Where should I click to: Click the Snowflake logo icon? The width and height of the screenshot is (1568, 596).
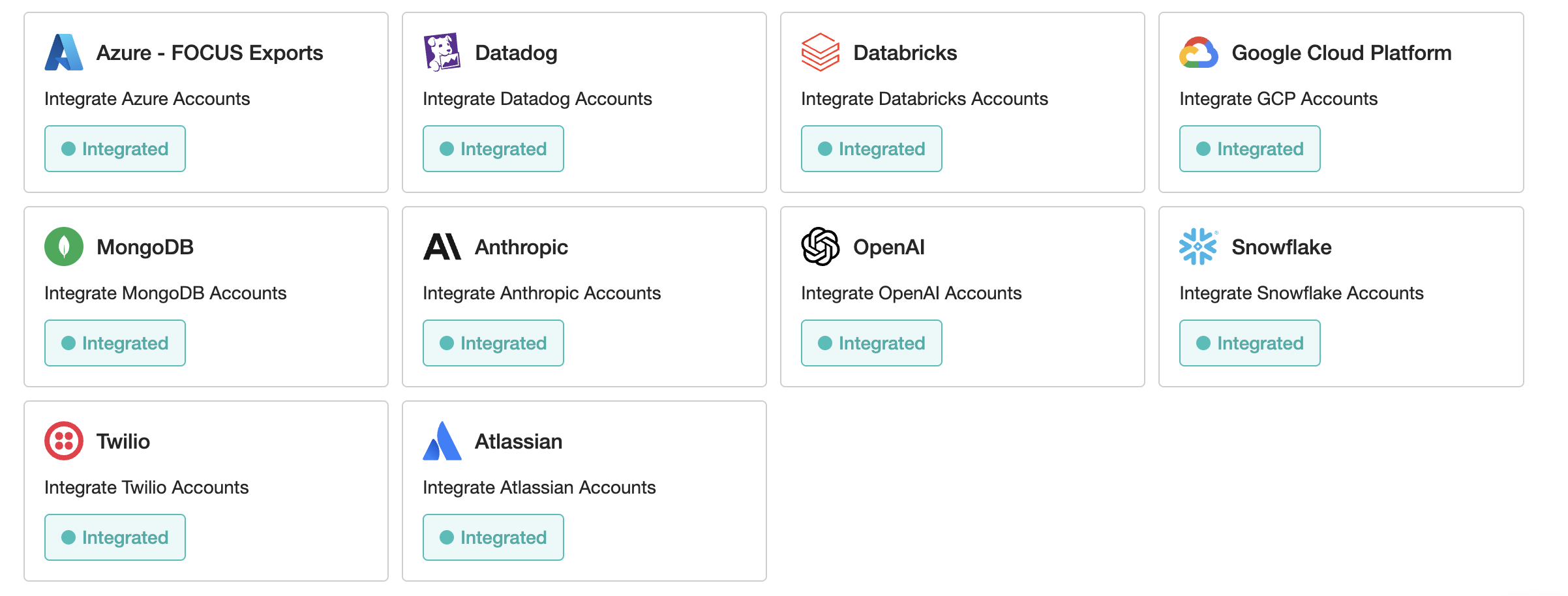[x=1199, y=246]
